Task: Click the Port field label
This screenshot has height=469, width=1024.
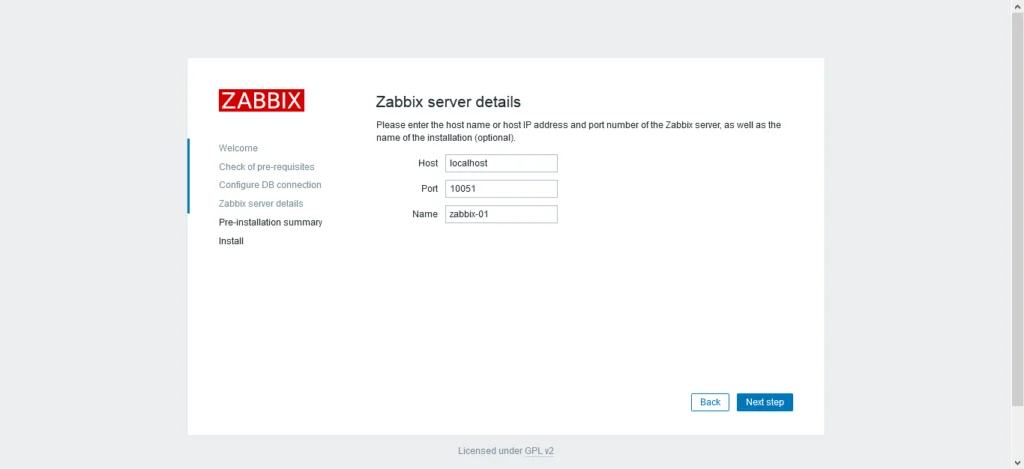Action: 429,189
